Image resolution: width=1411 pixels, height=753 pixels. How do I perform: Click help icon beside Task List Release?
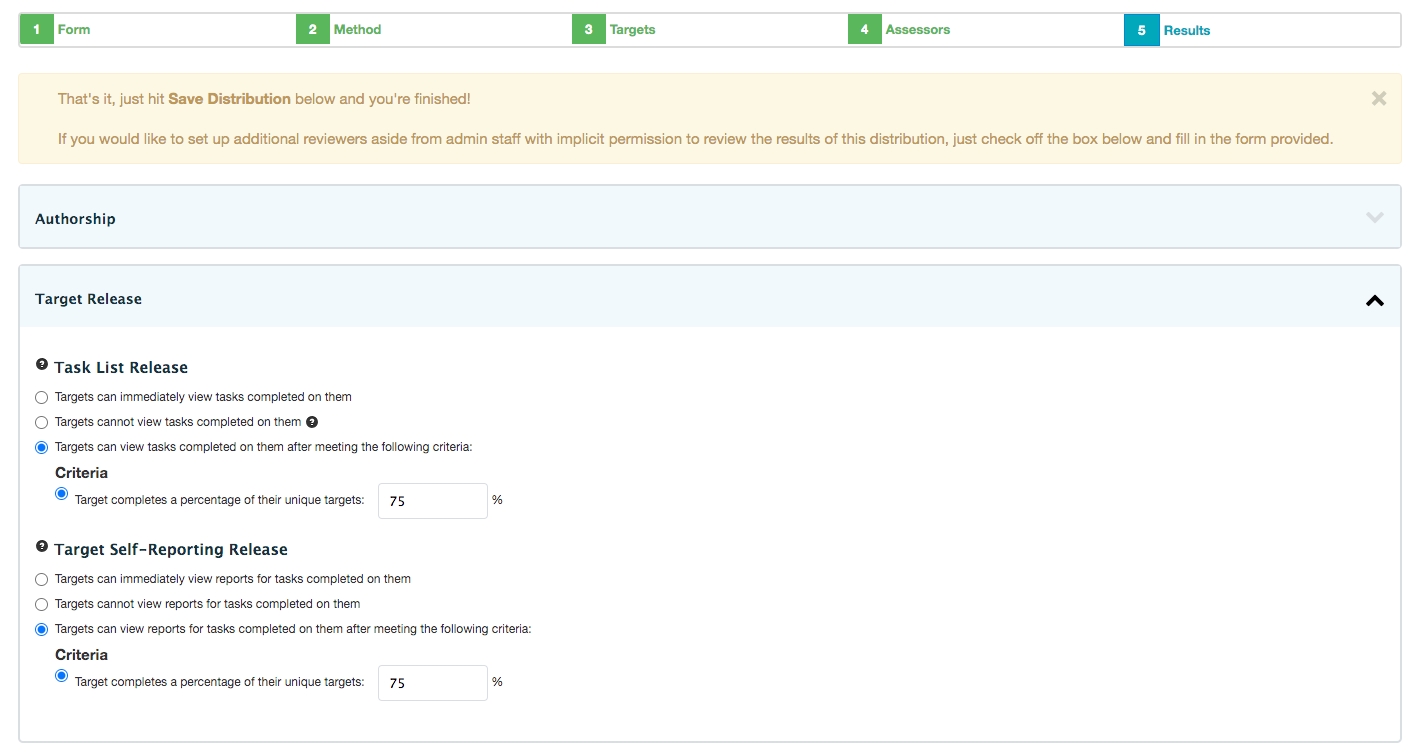pyautogui.click(x=42, y=365)
